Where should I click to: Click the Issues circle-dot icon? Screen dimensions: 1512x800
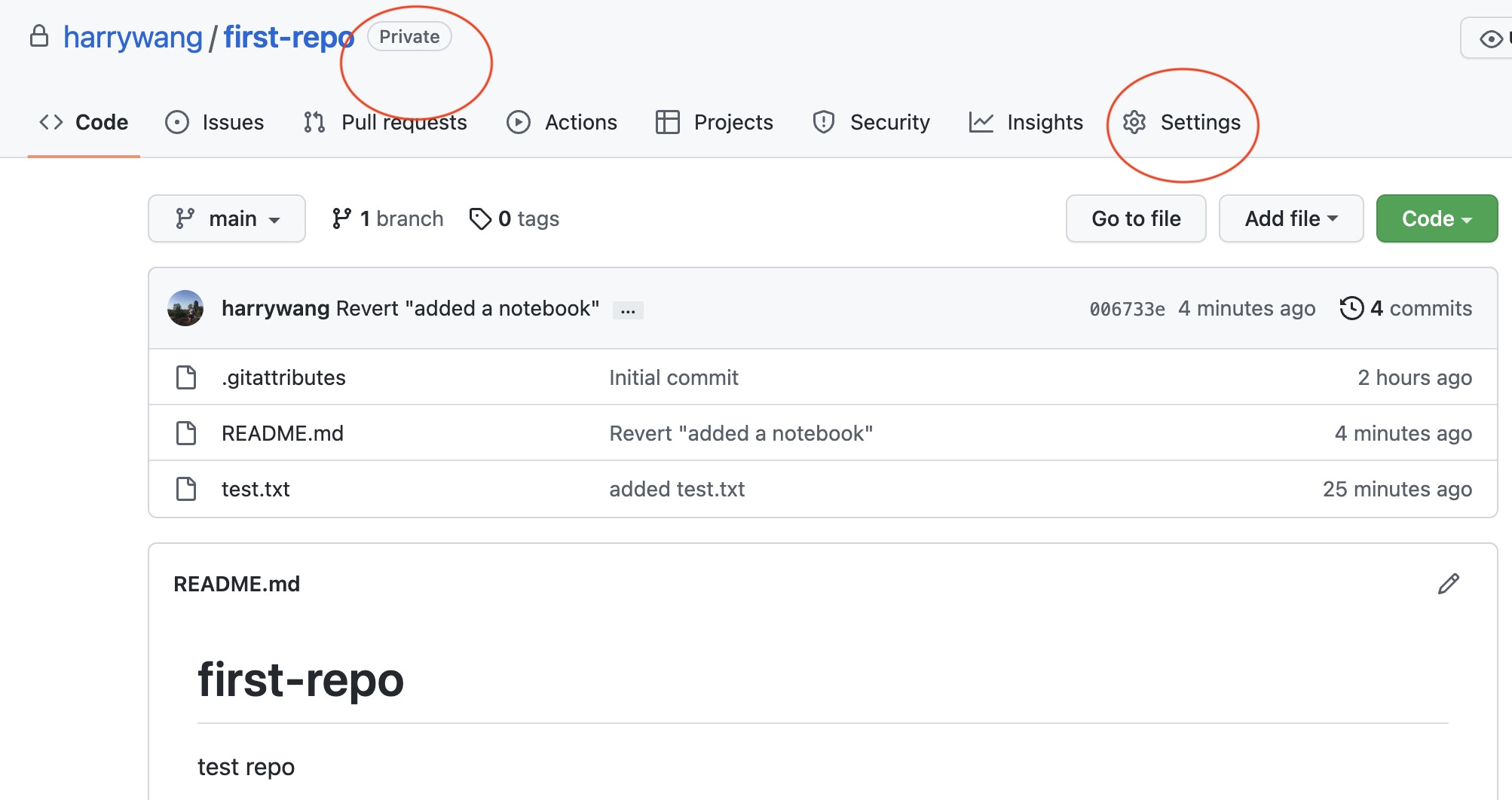click(x=177, y=122)
